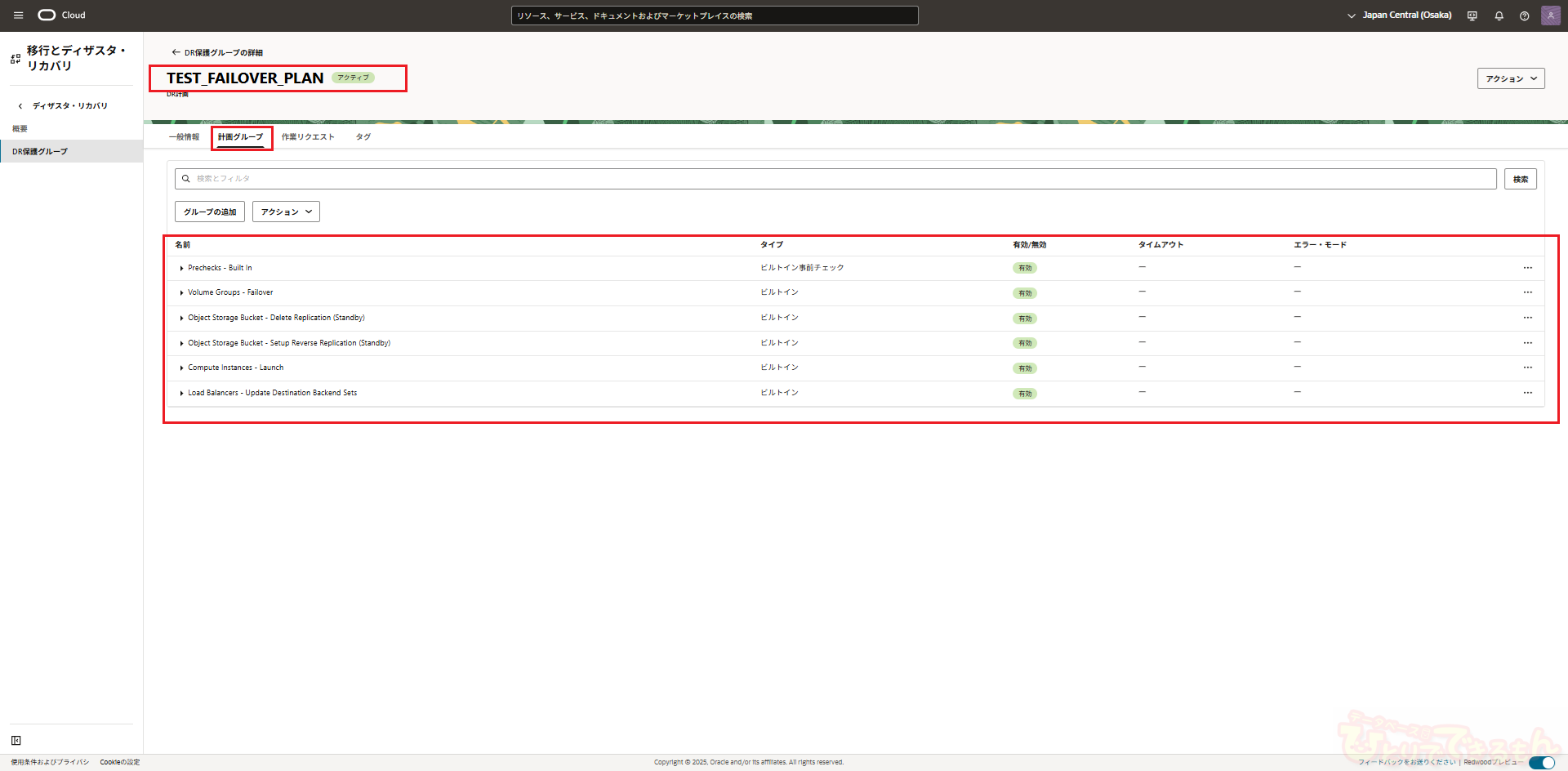1568x771 pixels.
Task: Expand the Volume Groups - Failover row
Action: pos(181,292)
